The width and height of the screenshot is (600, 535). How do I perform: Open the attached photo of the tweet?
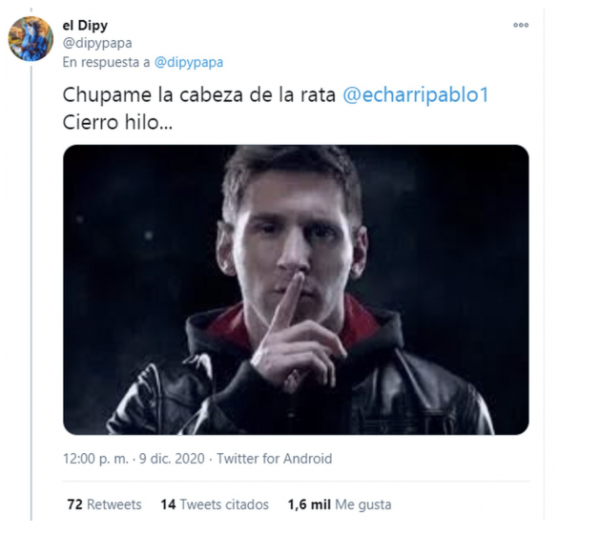tap(296, 290)
